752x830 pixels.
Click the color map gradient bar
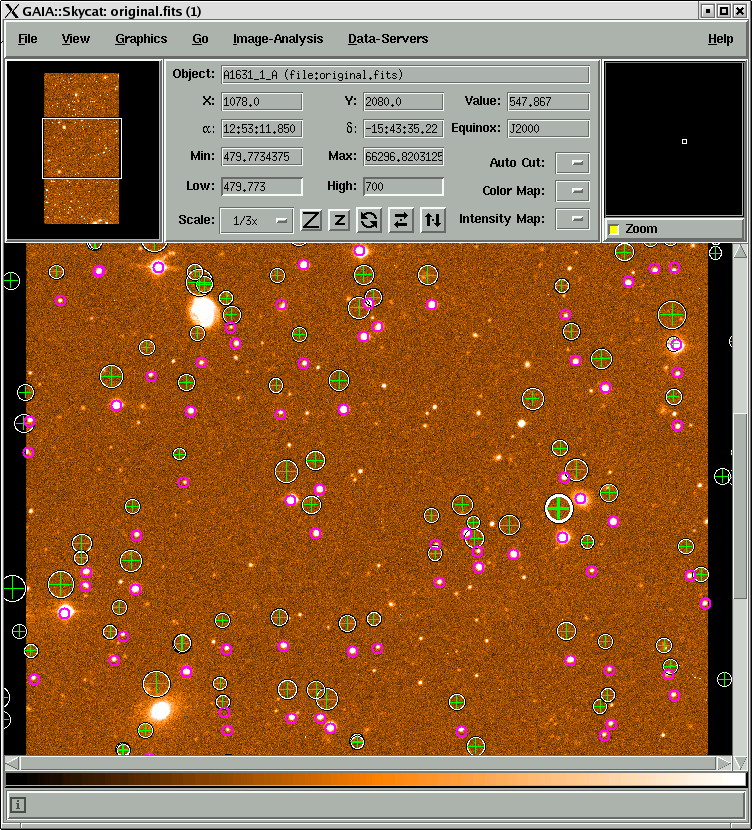click(x=375, y=779)
